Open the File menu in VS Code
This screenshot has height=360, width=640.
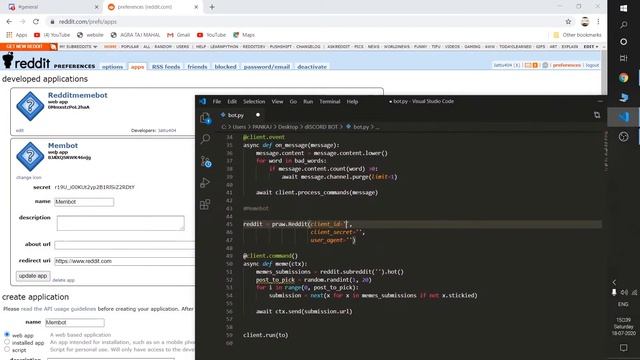[217, 101]
